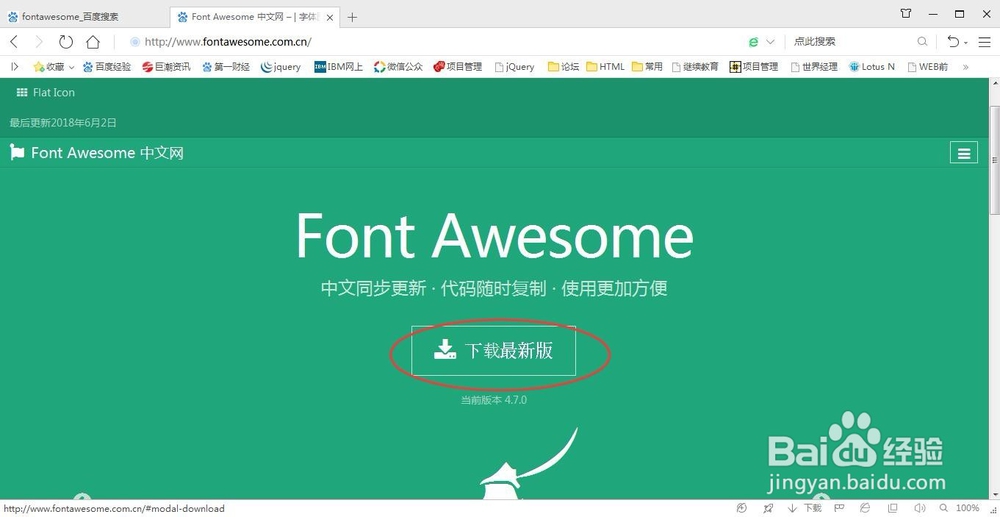The width and height of the screenshot is (1000, 517).
Task: Open the 项目管理 bookmark with grid icon
Action: [x=754, y=66]
